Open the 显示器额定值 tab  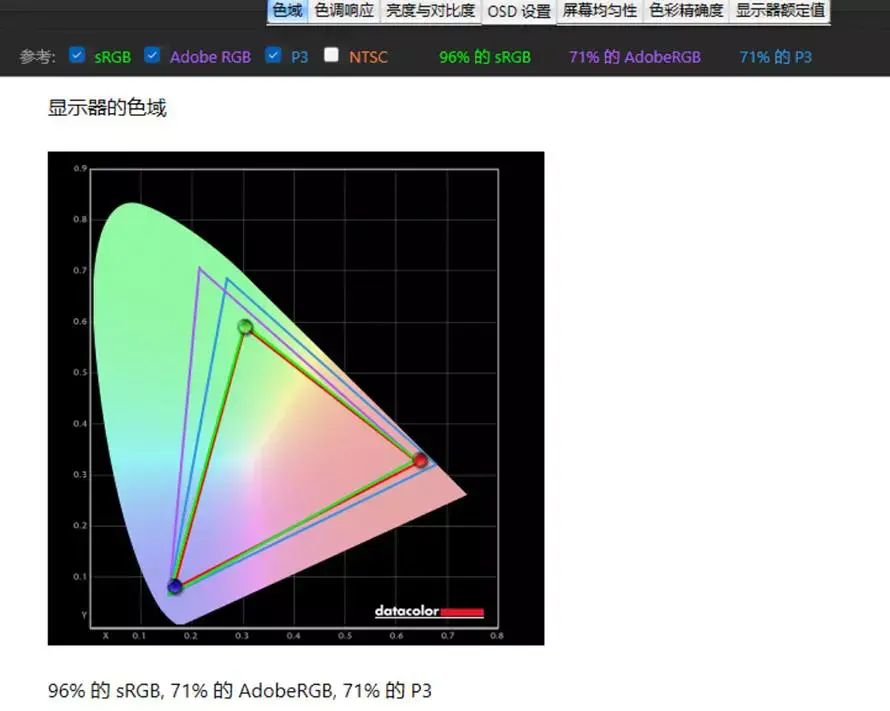point(781,11)
